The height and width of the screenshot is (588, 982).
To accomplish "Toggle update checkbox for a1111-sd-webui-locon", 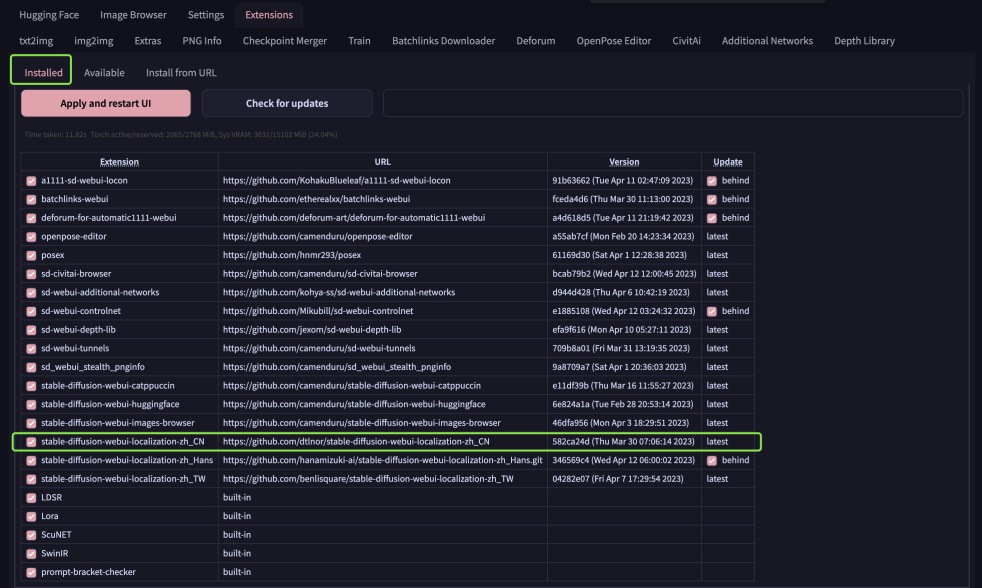I will pyautogui.click(x=711, y=180).
